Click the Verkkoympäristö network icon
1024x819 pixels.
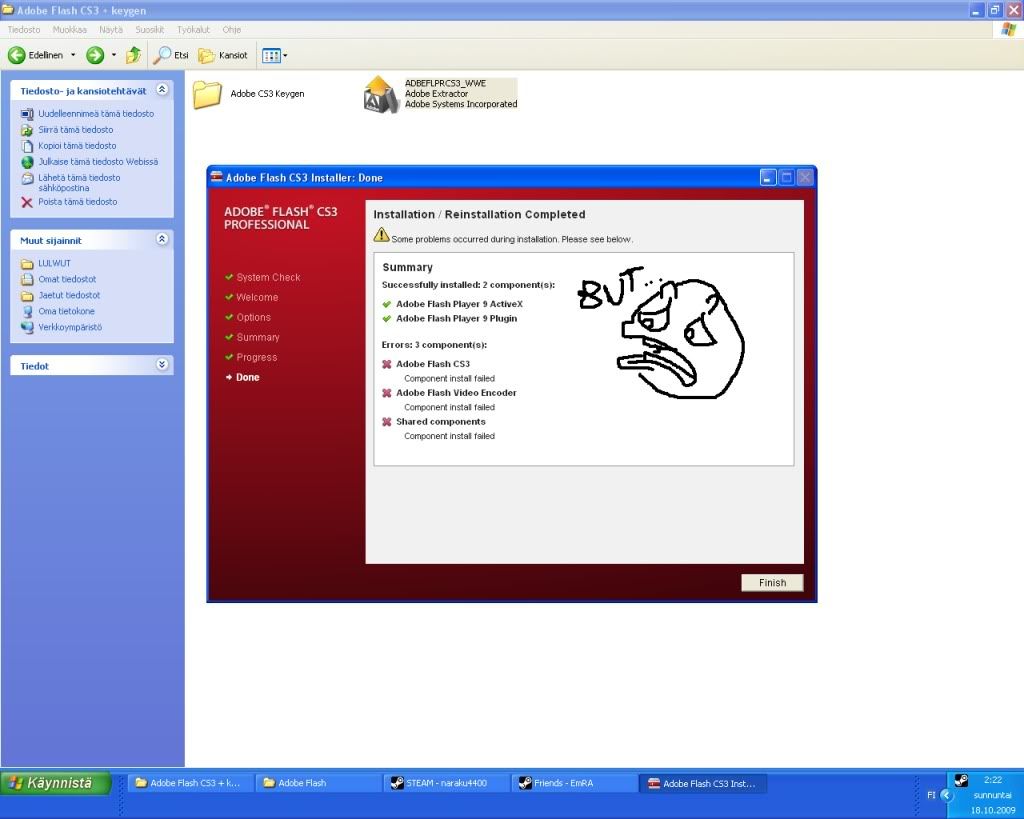pyautogui.click(x=27, y=327)
